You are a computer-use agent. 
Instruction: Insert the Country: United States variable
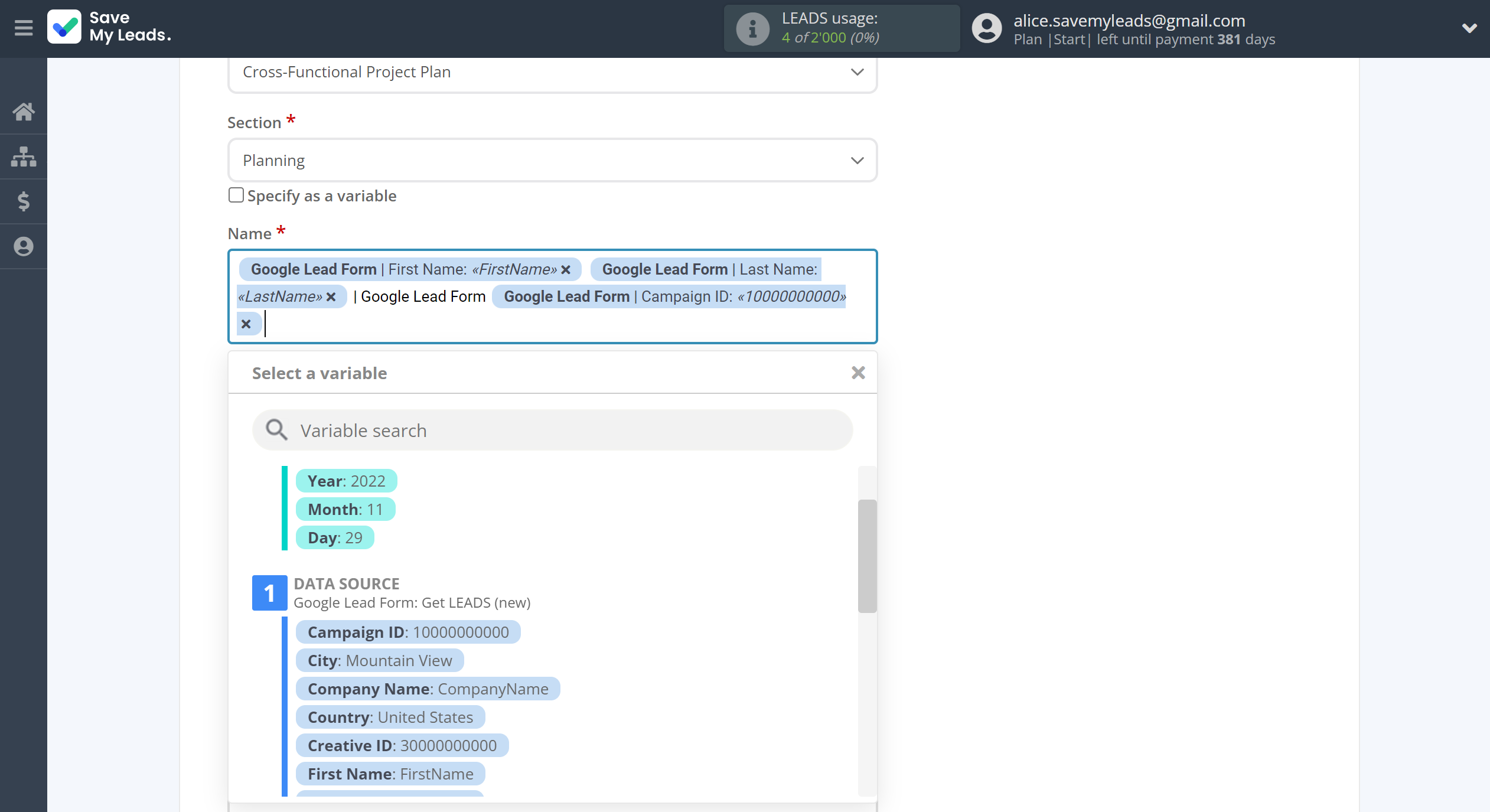coord(390,718)
